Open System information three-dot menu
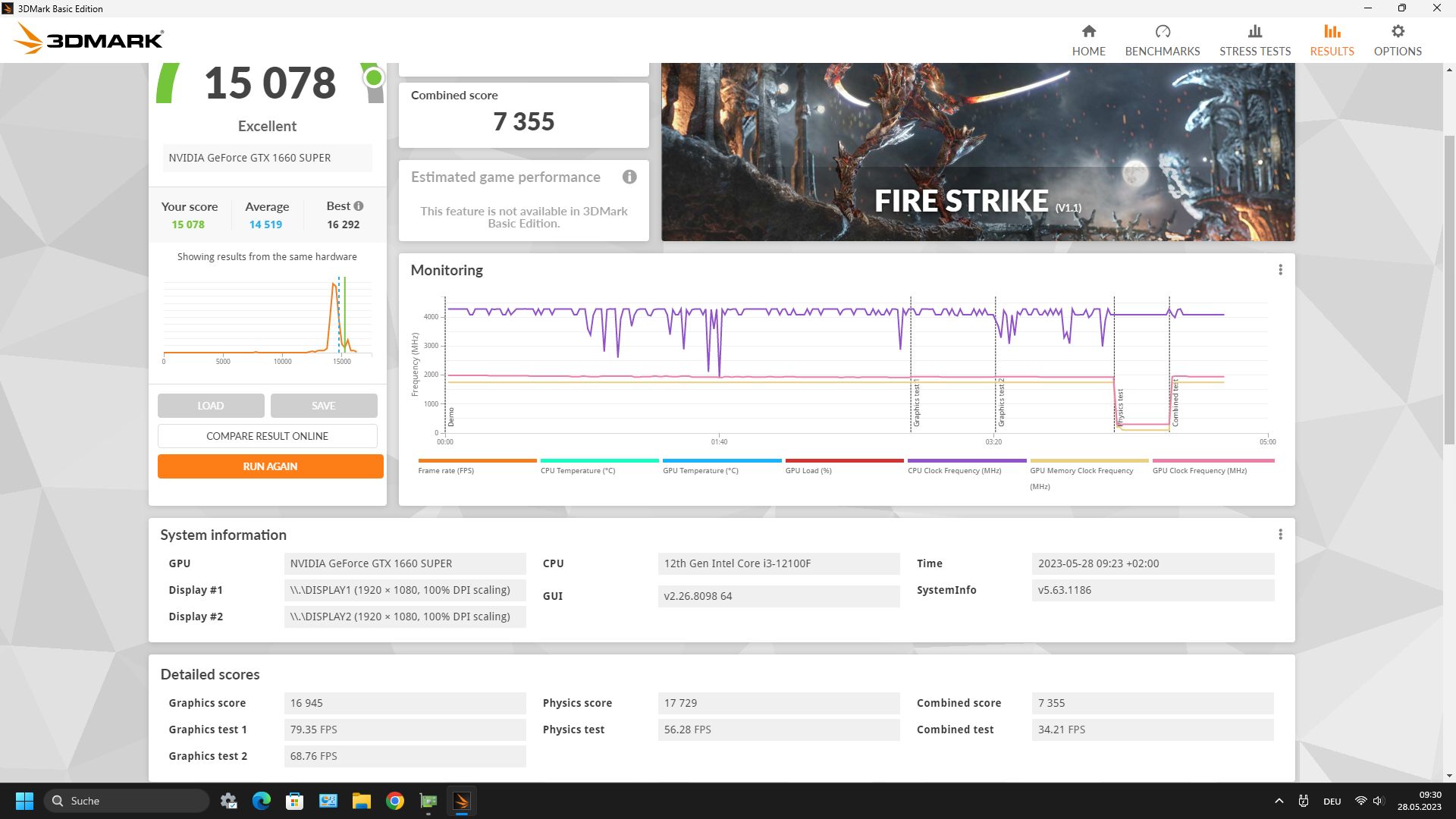 1280,535
